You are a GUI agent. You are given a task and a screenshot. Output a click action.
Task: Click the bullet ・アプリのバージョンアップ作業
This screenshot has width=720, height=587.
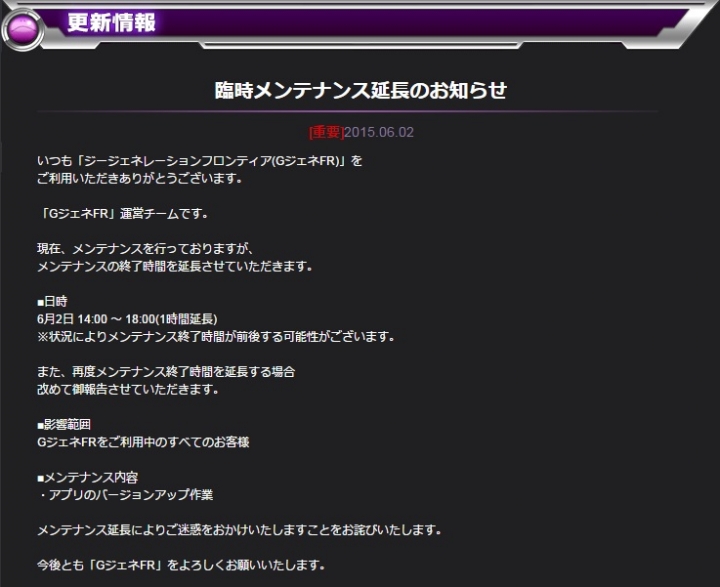125,495
